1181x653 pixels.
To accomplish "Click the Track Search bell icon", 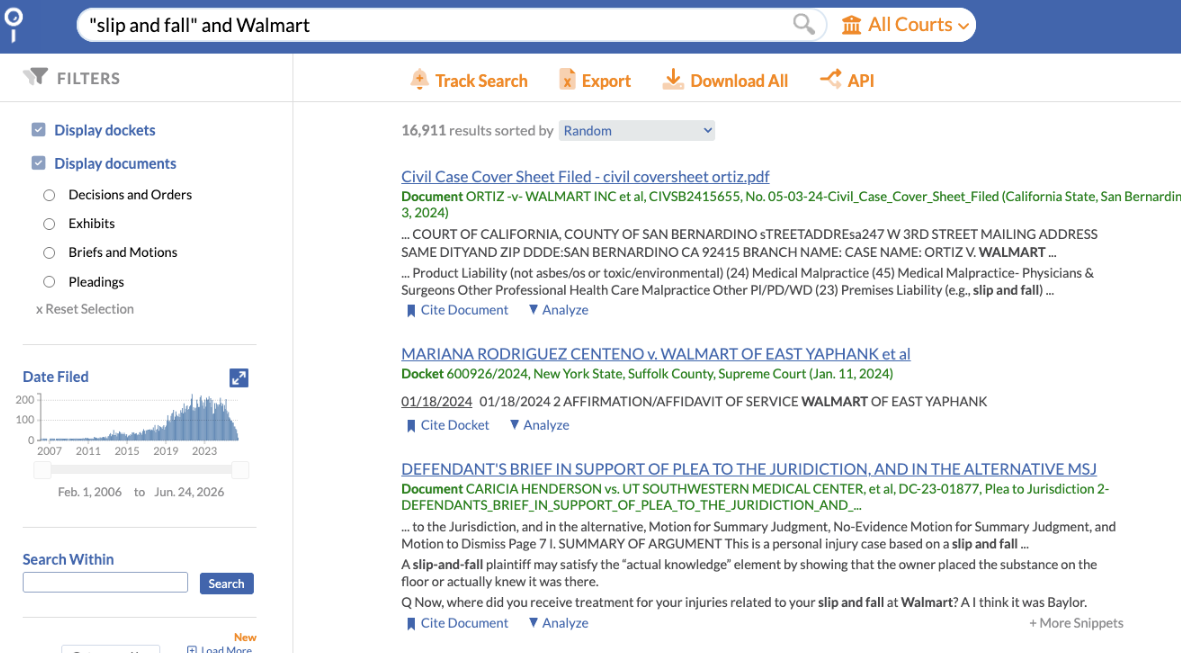I will click(x=420, y=79).
